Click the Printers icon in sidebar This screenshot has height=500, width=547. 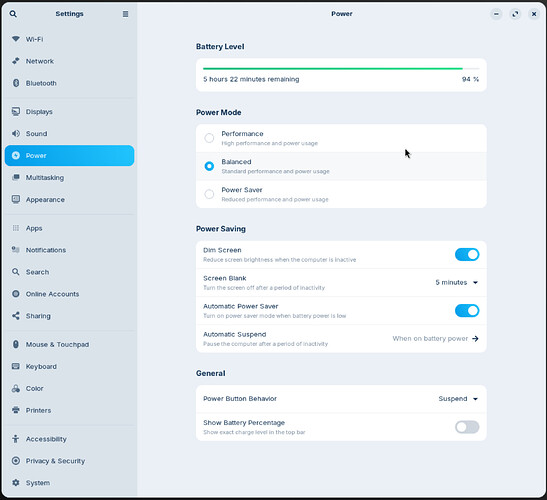[16, 410]
